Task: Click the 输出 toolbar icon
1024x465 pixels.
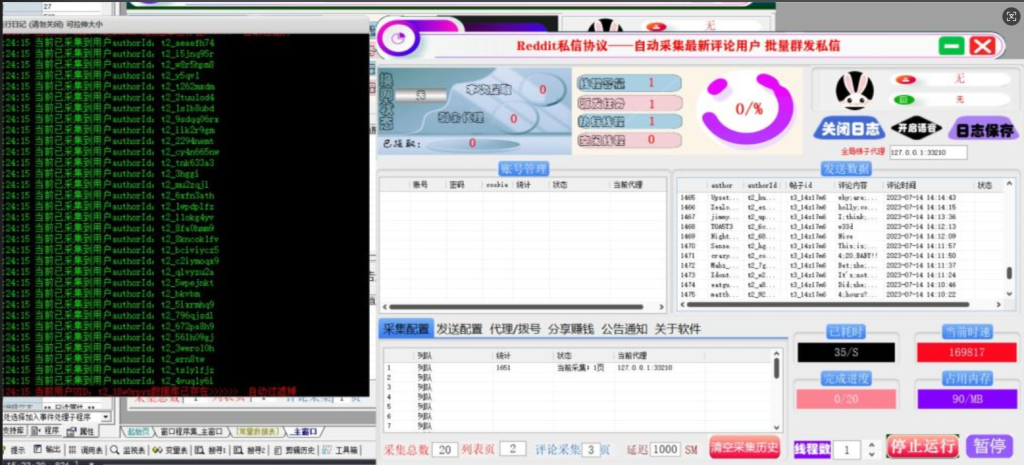Action: pos(39,451)
